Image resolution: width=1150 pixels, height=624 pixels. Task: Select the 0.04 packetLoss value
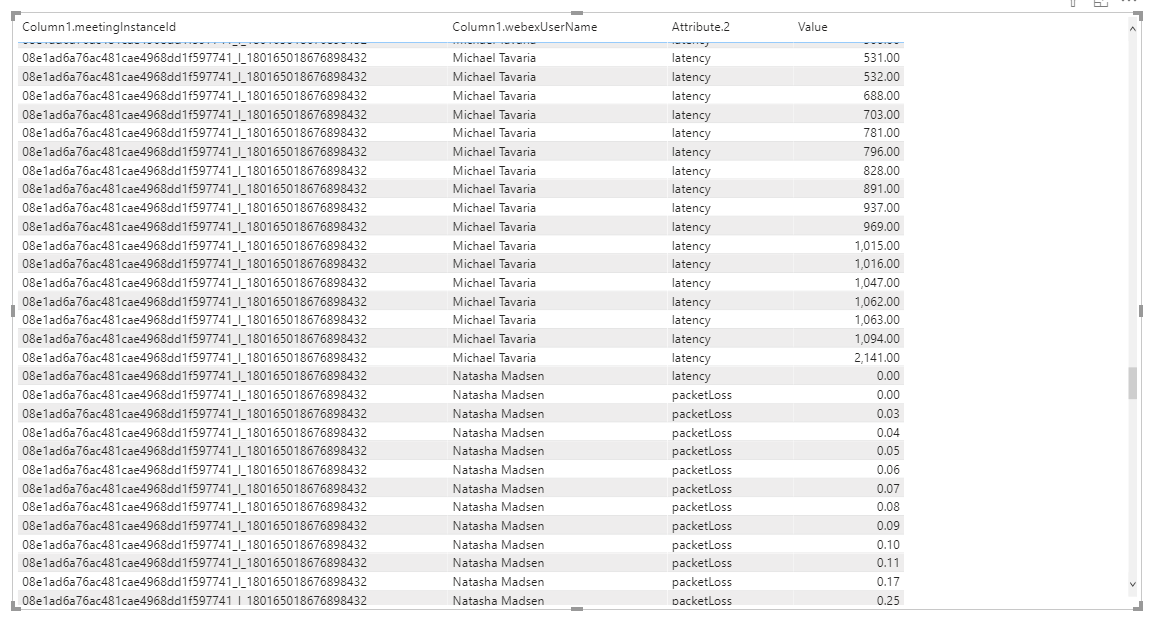pos(888,433)
